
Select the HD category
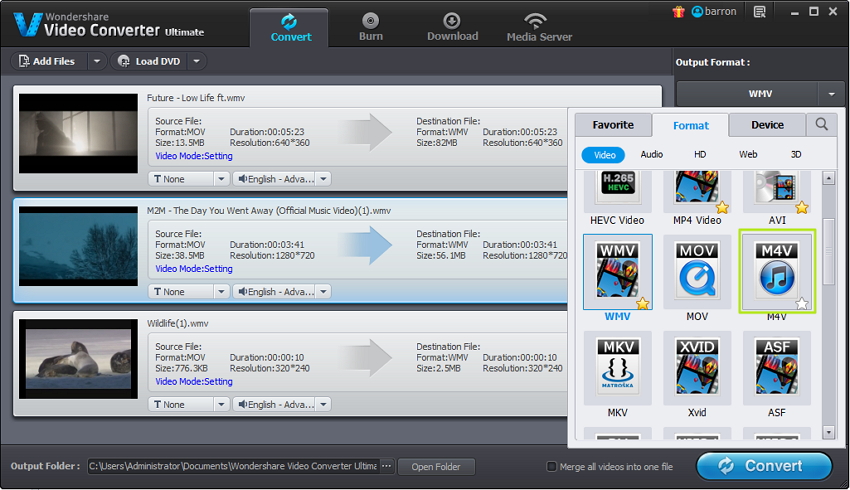click(700, 154)
